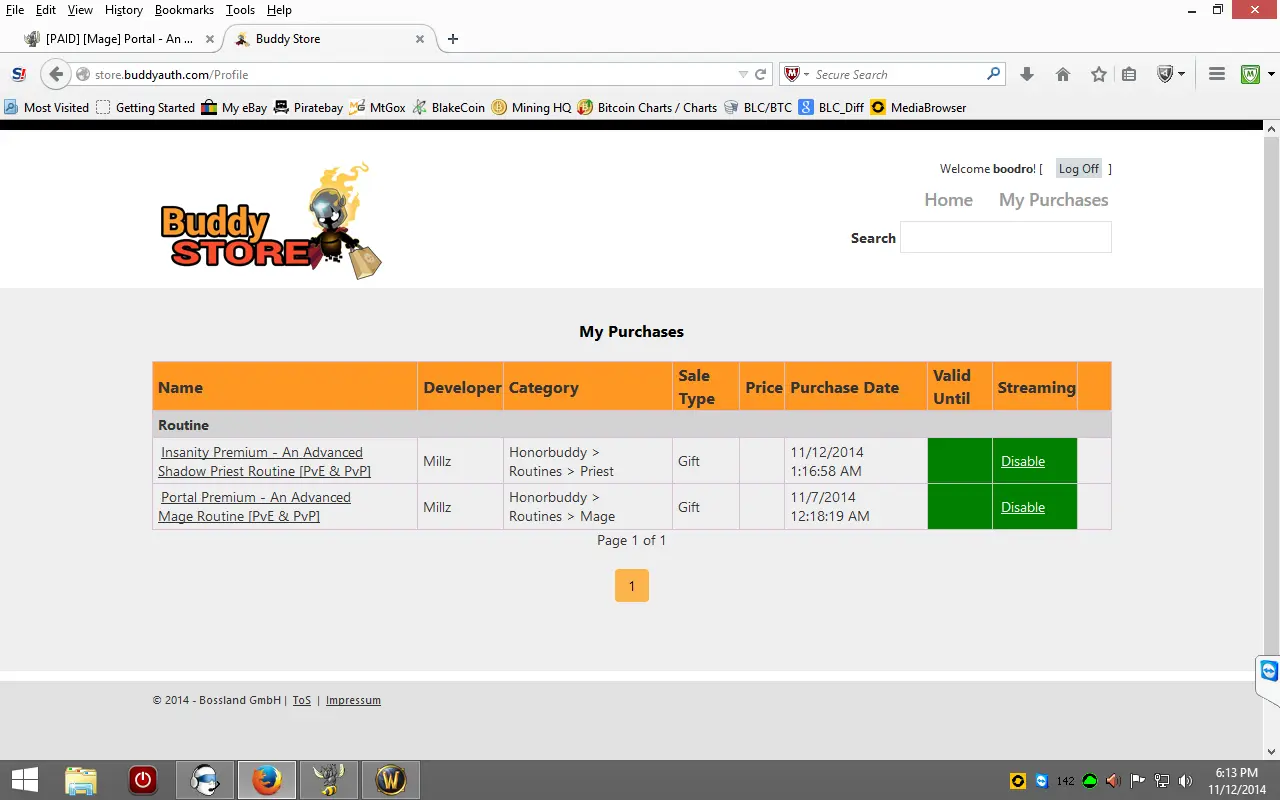Image resolution: width=1280 pixels, height=800 pixels.
Task: Click the McAfee shield toolbar icon
Action: [x=1164, y=74]
